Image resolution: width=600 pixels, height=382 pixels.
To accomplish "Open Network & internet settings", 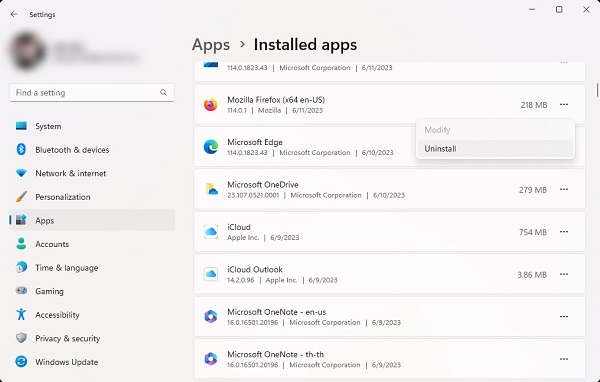I will (92, 173).
